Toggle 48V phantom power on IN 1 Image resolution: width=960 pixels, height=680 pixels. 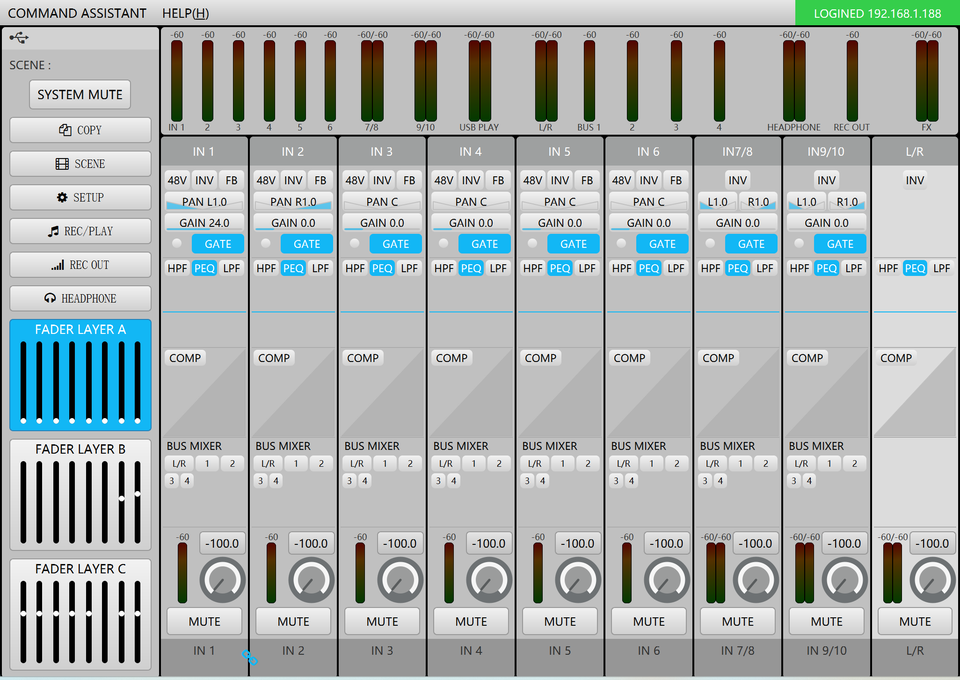[176, 180]
